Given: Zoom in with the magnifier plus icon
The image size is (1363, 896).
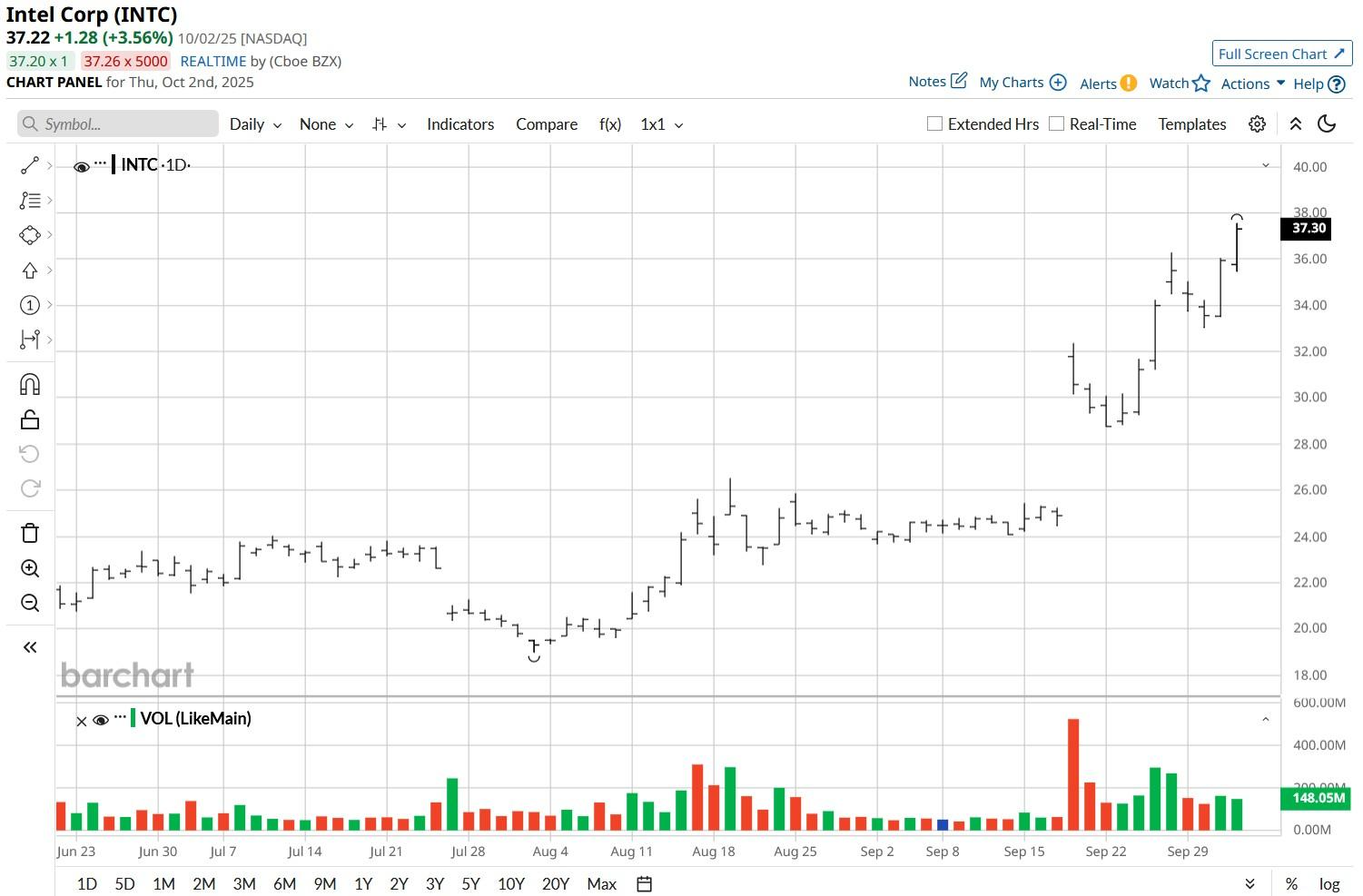Looking at the screenshot, I should (30, 568).
